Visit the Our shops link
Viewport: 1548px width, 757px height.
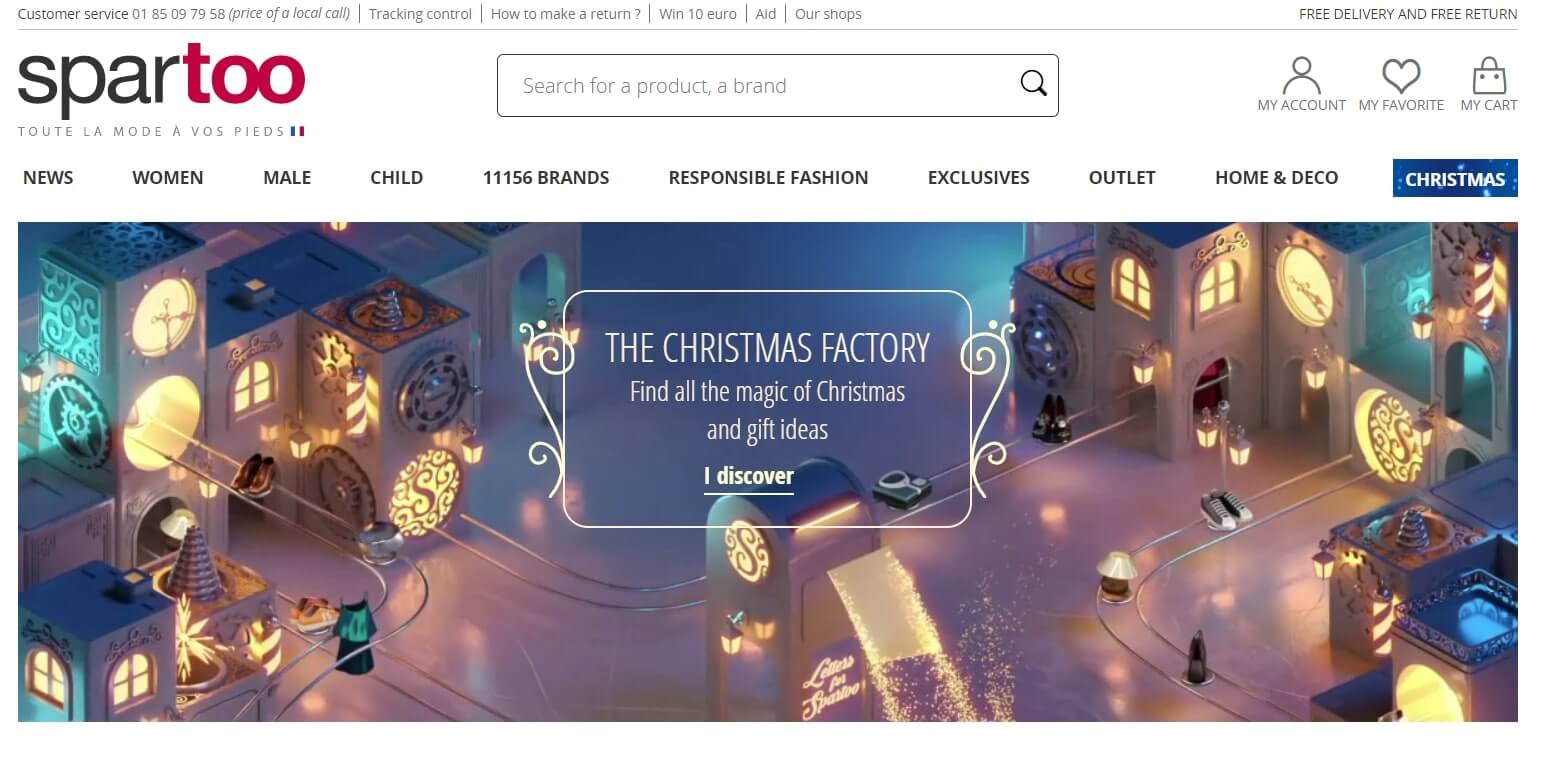coord(828,14)
